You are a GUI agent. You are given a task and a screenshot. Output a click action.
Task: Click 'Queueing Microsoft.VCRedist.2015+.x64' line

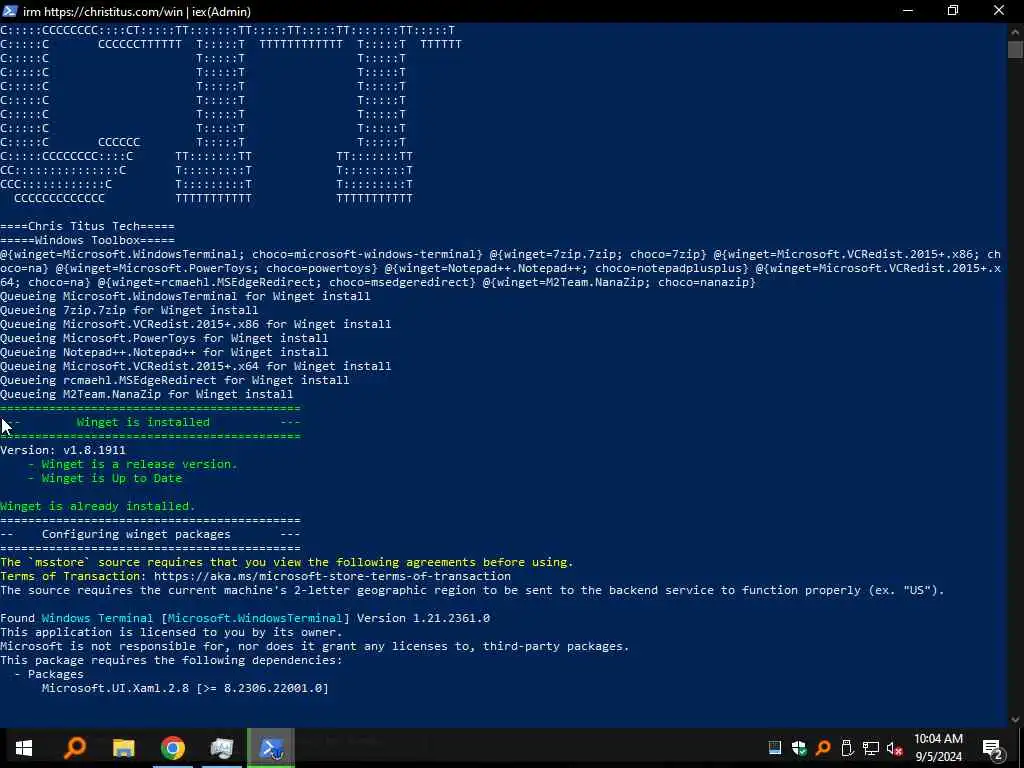tap(196, 366)
